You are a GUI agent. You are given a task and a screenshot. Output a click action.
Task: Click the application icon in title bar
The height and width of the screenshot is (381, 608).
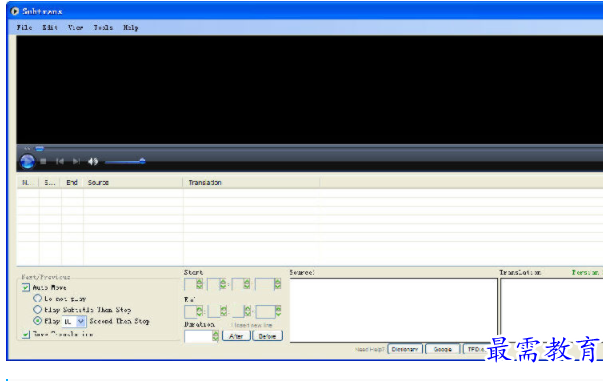pos(15,11)
